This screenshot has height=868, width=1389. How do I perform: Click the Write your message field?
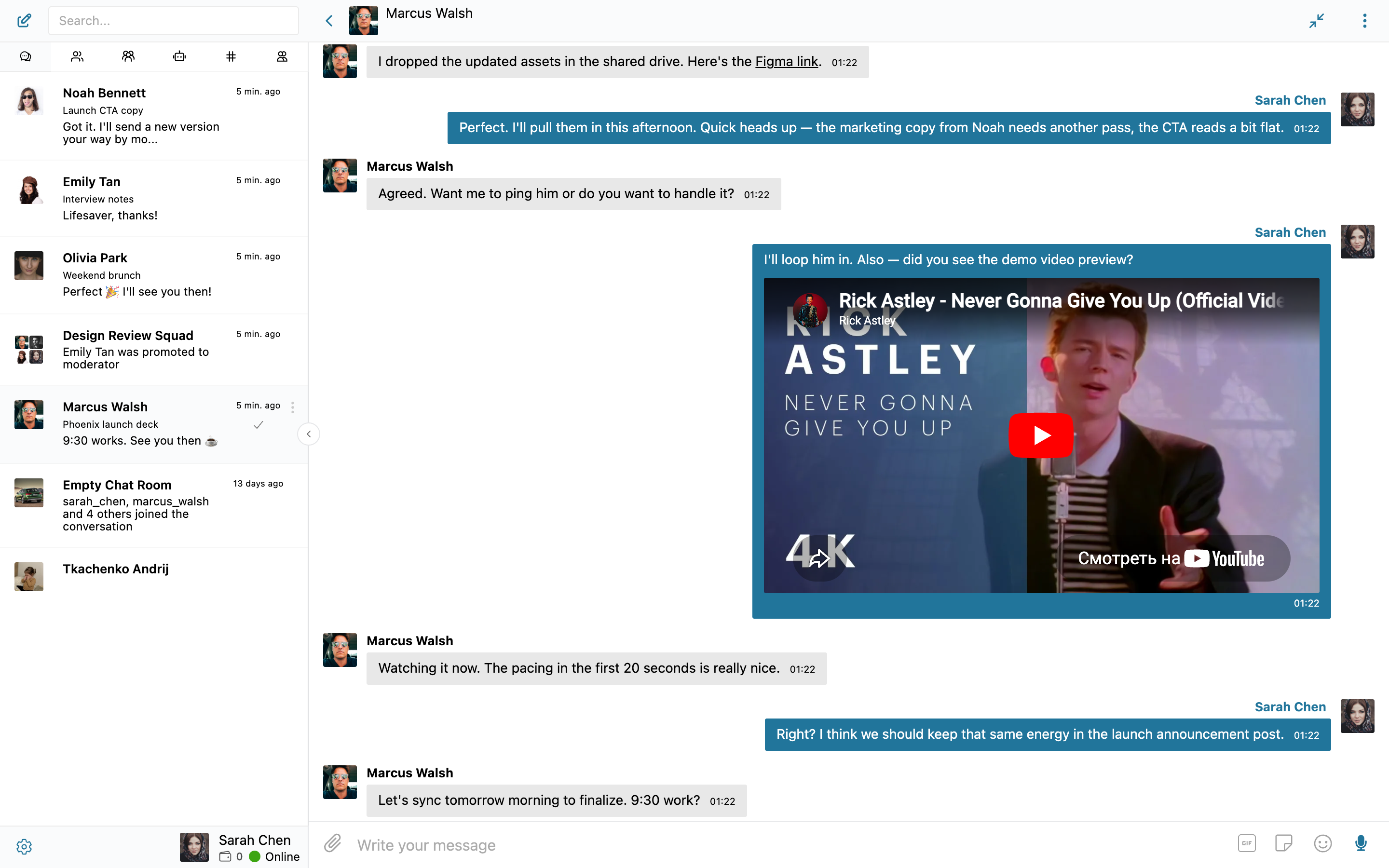(786, 844)
